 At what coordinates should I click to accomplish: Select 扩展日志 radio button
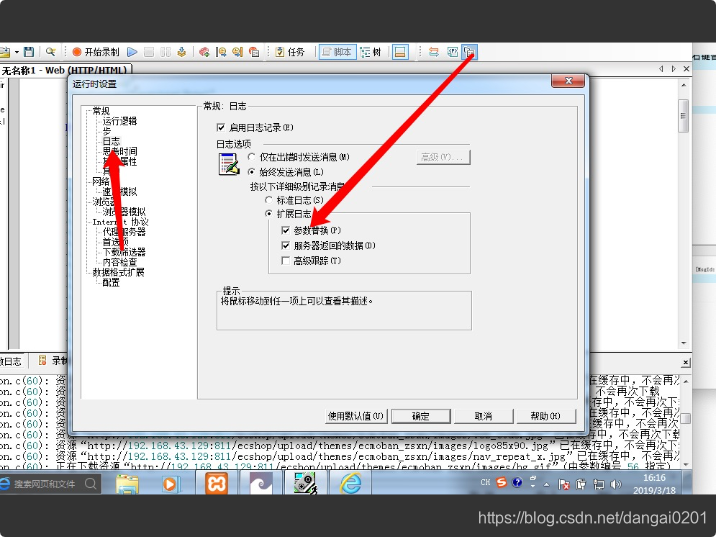[x=268, y=214]
